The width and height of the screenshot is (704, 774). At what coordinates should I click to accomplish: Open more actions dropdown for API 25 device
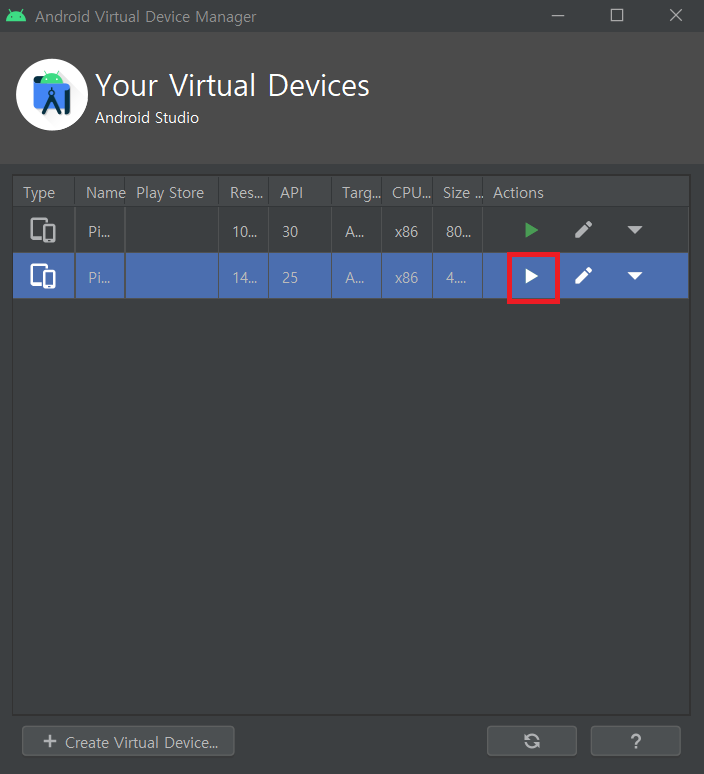pos(634,276)
